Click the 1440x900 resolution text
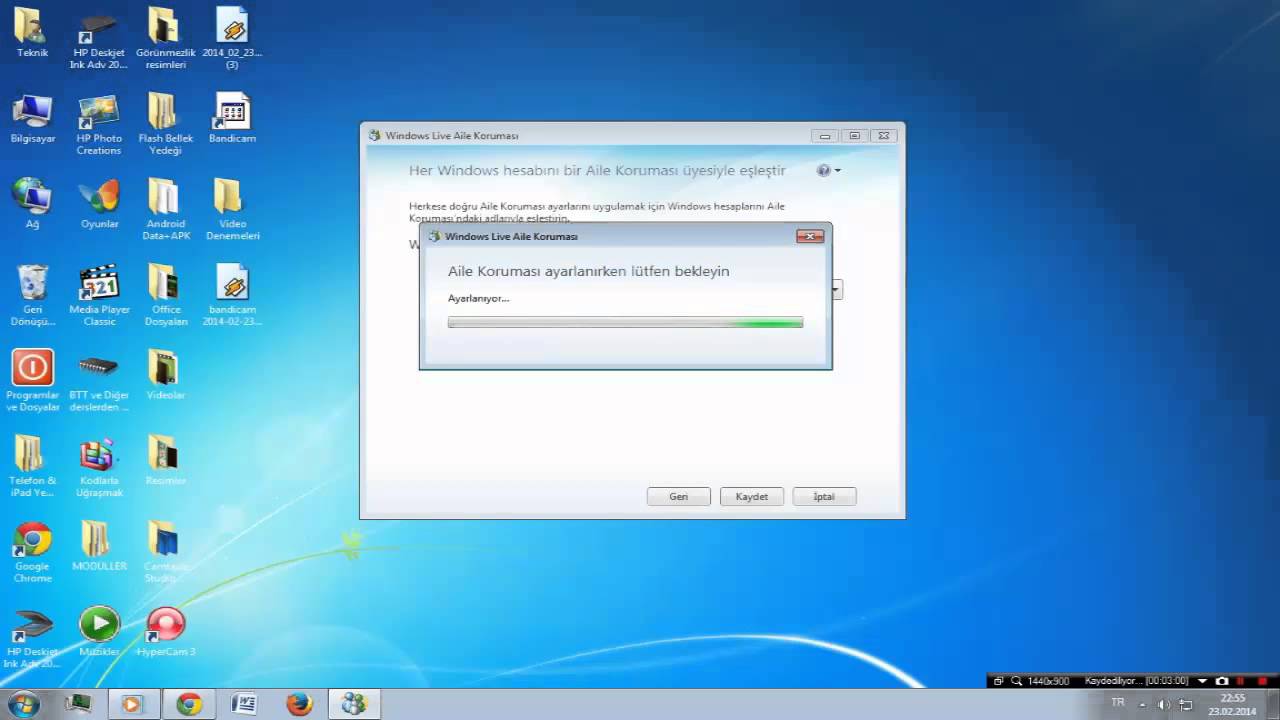This screenshot has height=720, width=1280. (1048, 681)
